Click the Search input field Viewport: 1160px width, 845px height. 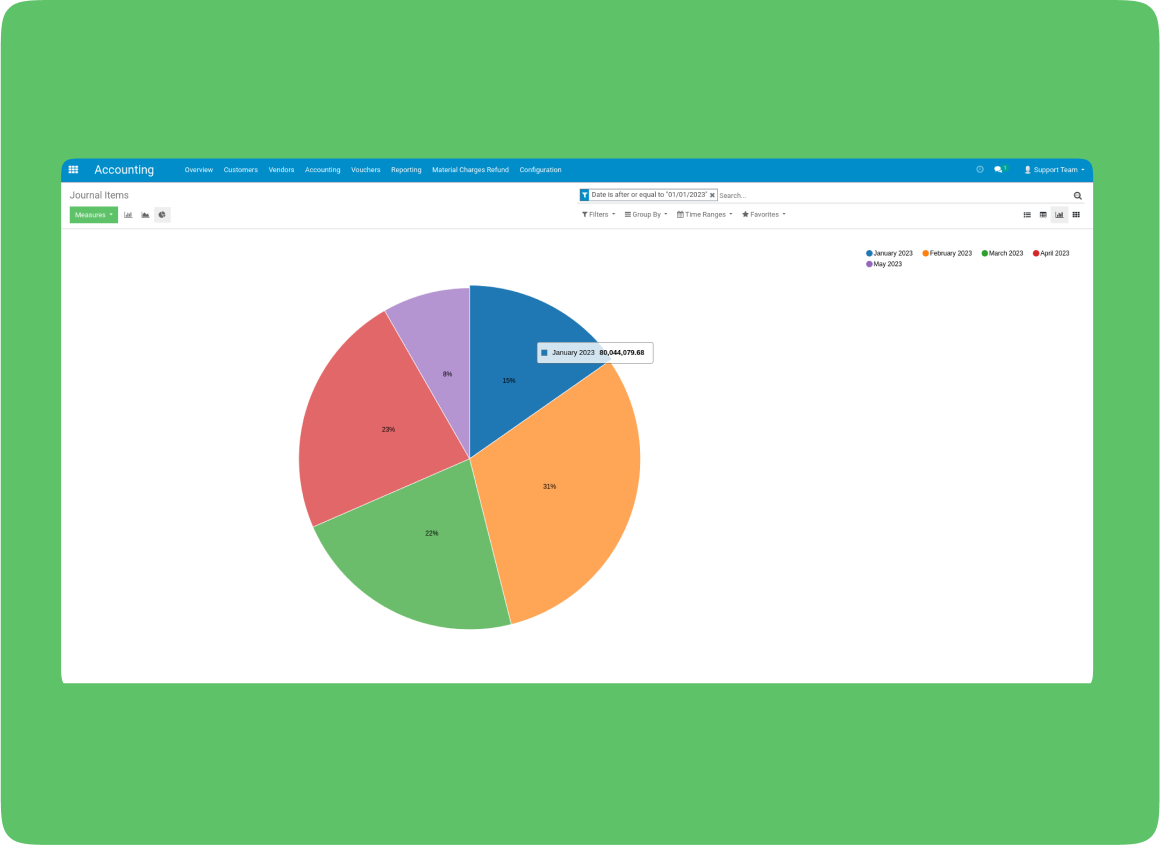coord(890,196)
